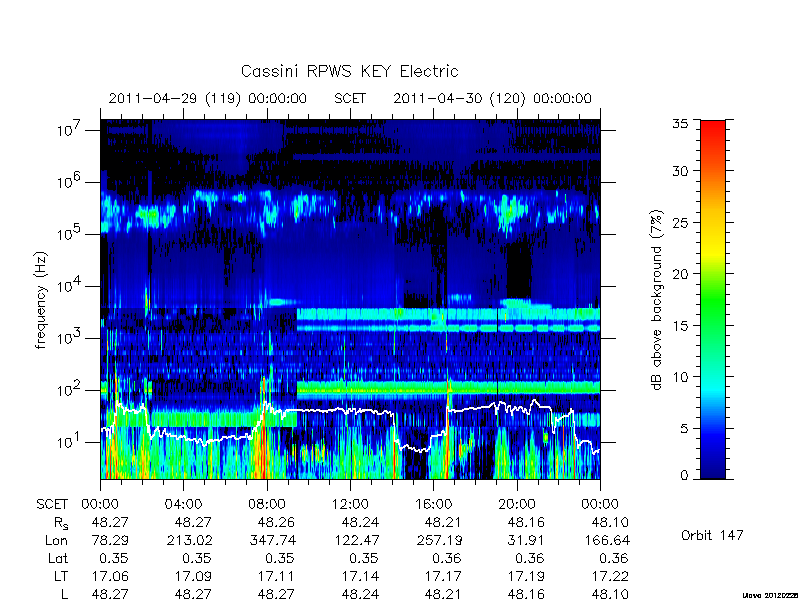
Task: Click the Lon value '31.91'
Action: point(526,540)
